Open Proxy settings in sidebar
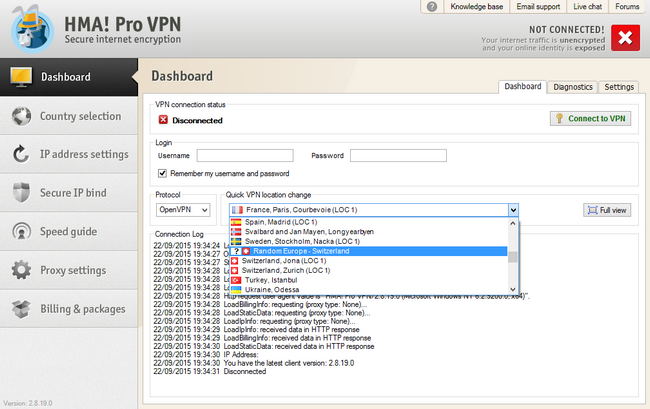Screen dimensions: 650x409 69,270
